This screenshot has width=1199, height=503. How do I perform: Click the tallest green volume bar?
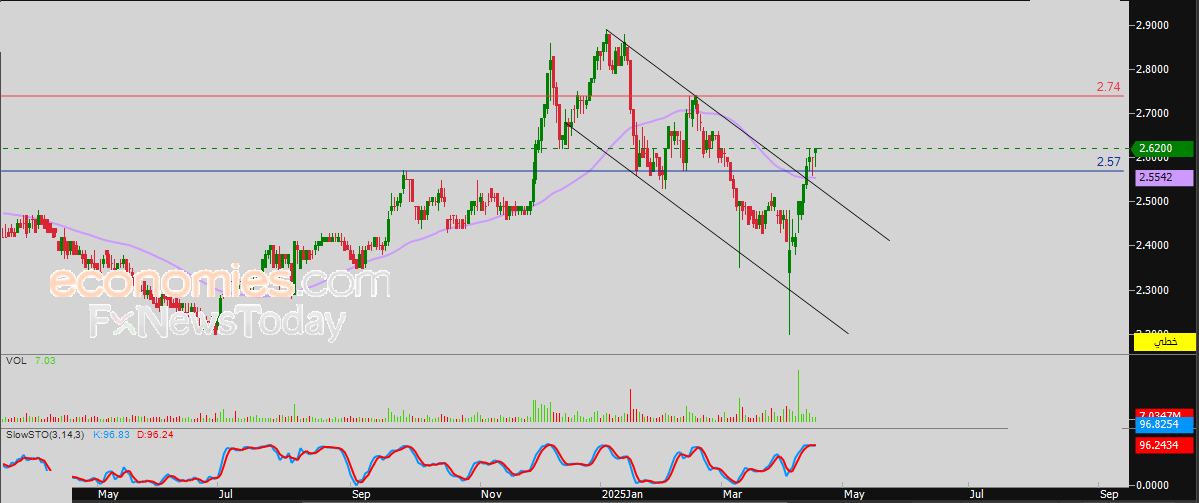click(798, 396)
